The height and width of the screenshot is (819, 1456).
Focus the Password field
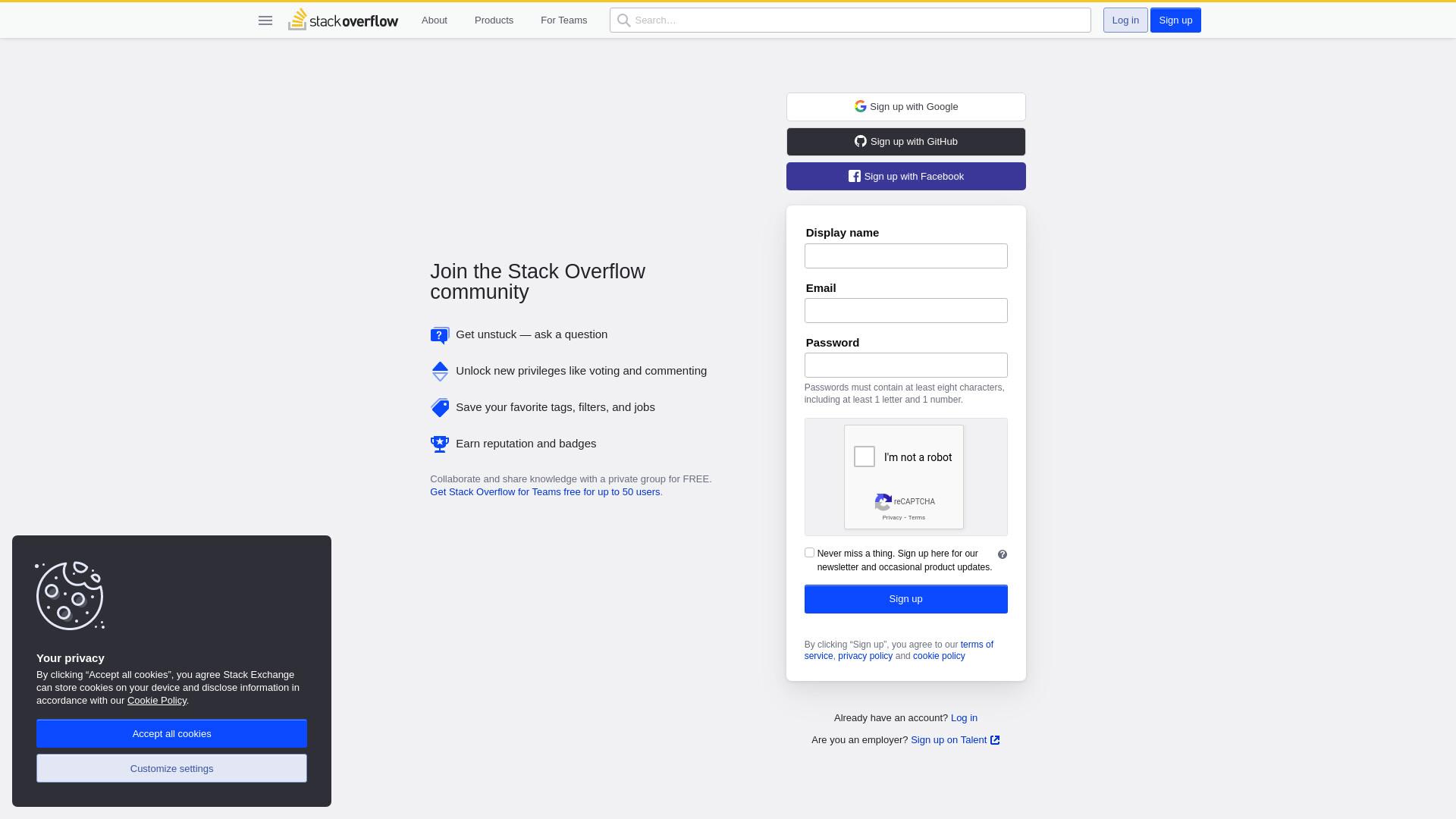906,366
